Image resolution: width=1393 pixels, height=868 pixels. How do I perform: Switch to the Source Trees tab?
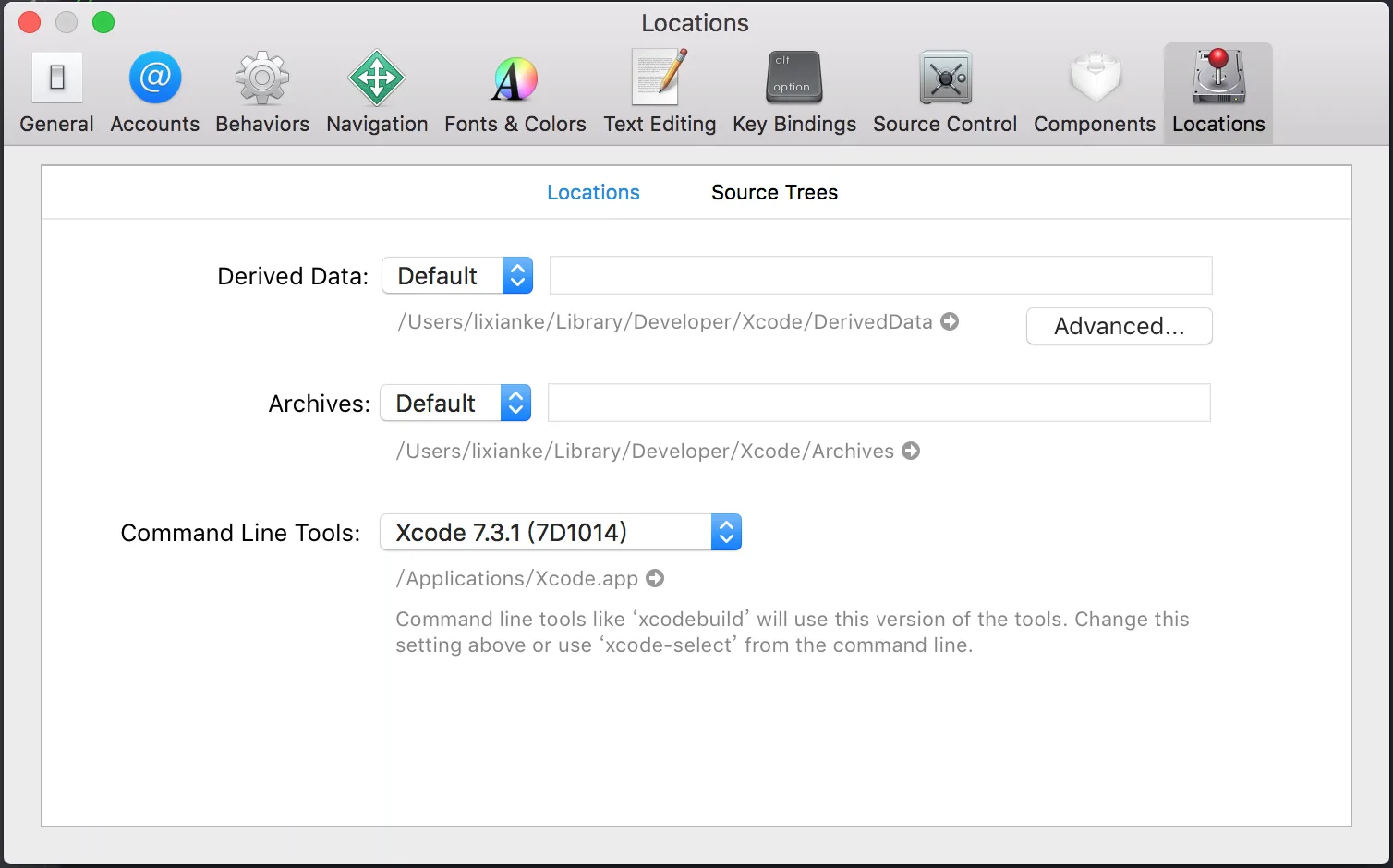click(x=774, y=192)
